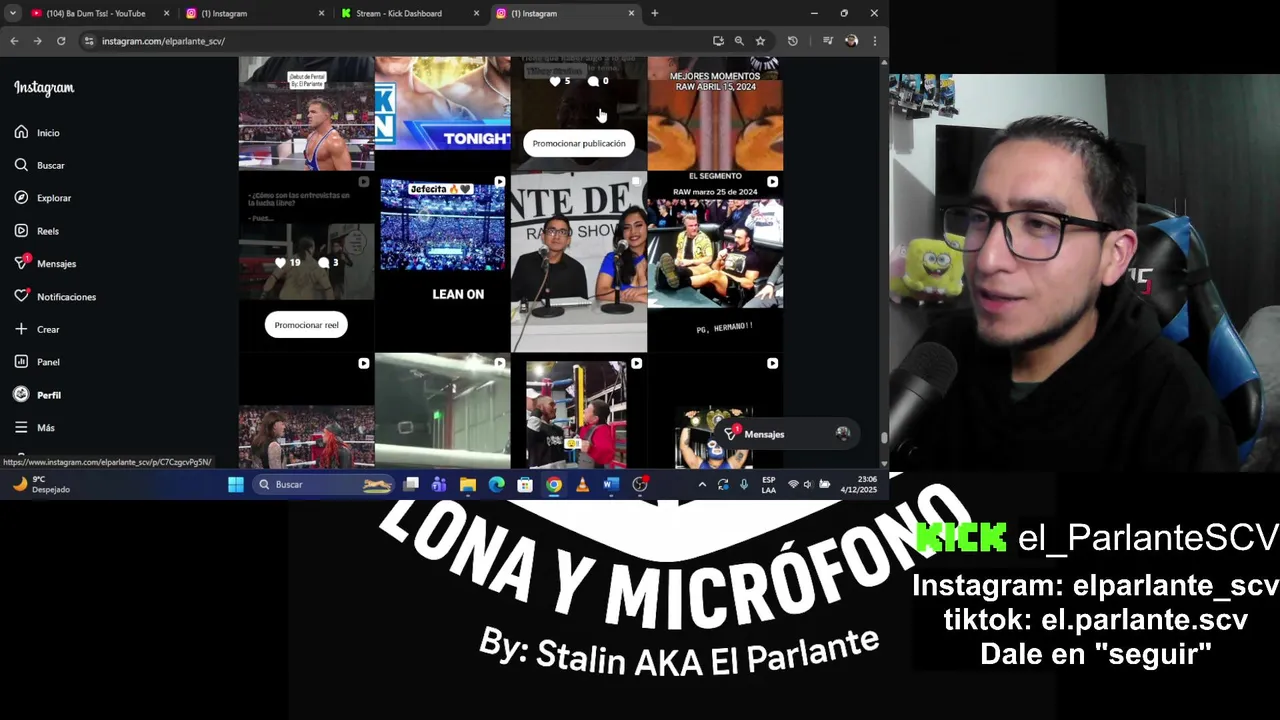Bookmark this page with star icon
This screenshot has width=1280, height=720.
coord(760,41)
